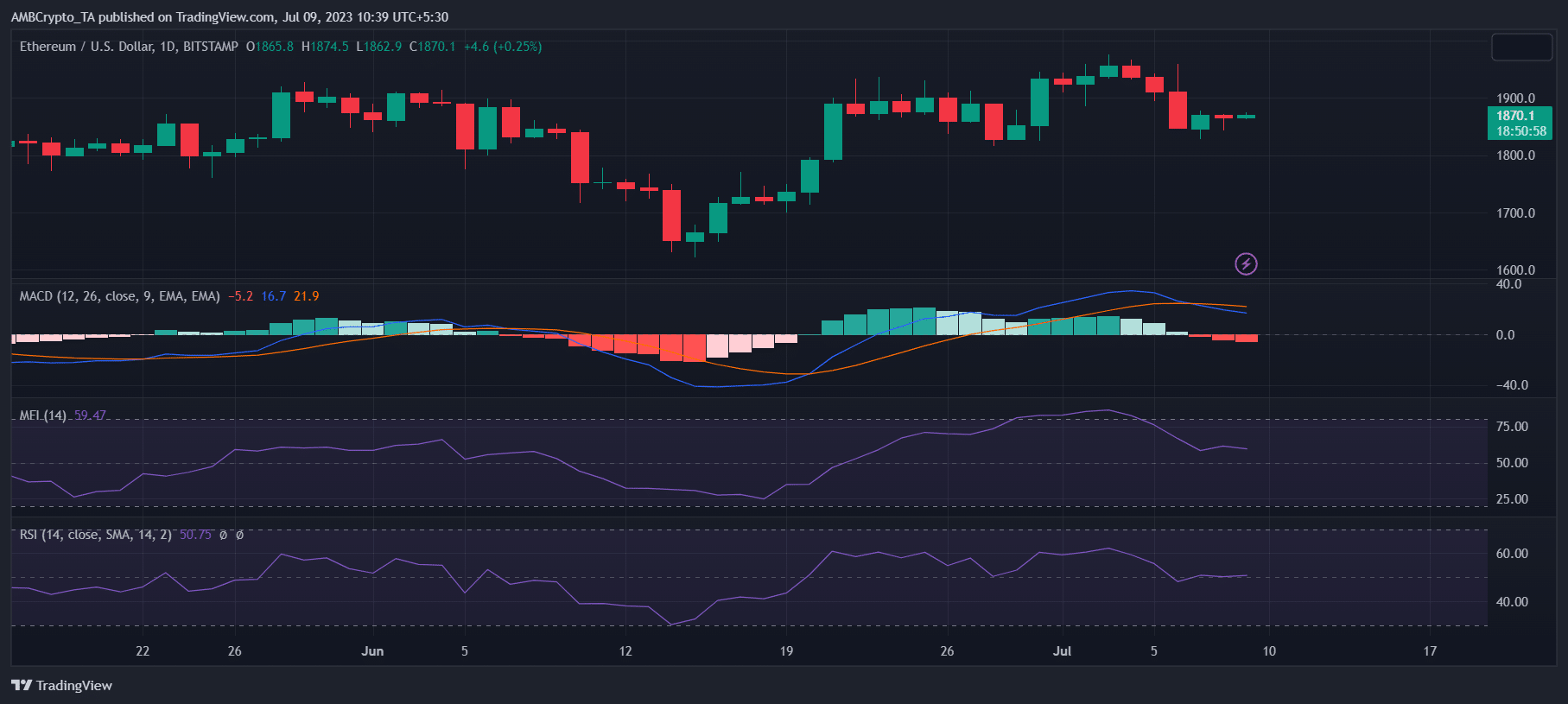Viewport: 1568px width, 704px height.
Task: Click '0.0' on the MACD axis
Action: [1506, 335]
